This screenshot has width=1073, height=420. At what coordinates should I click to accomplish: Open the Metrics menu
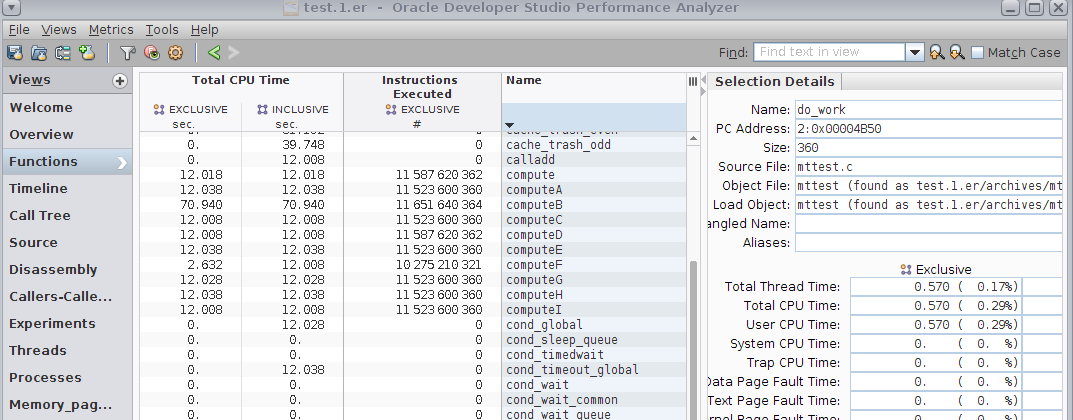coord(110,30)
